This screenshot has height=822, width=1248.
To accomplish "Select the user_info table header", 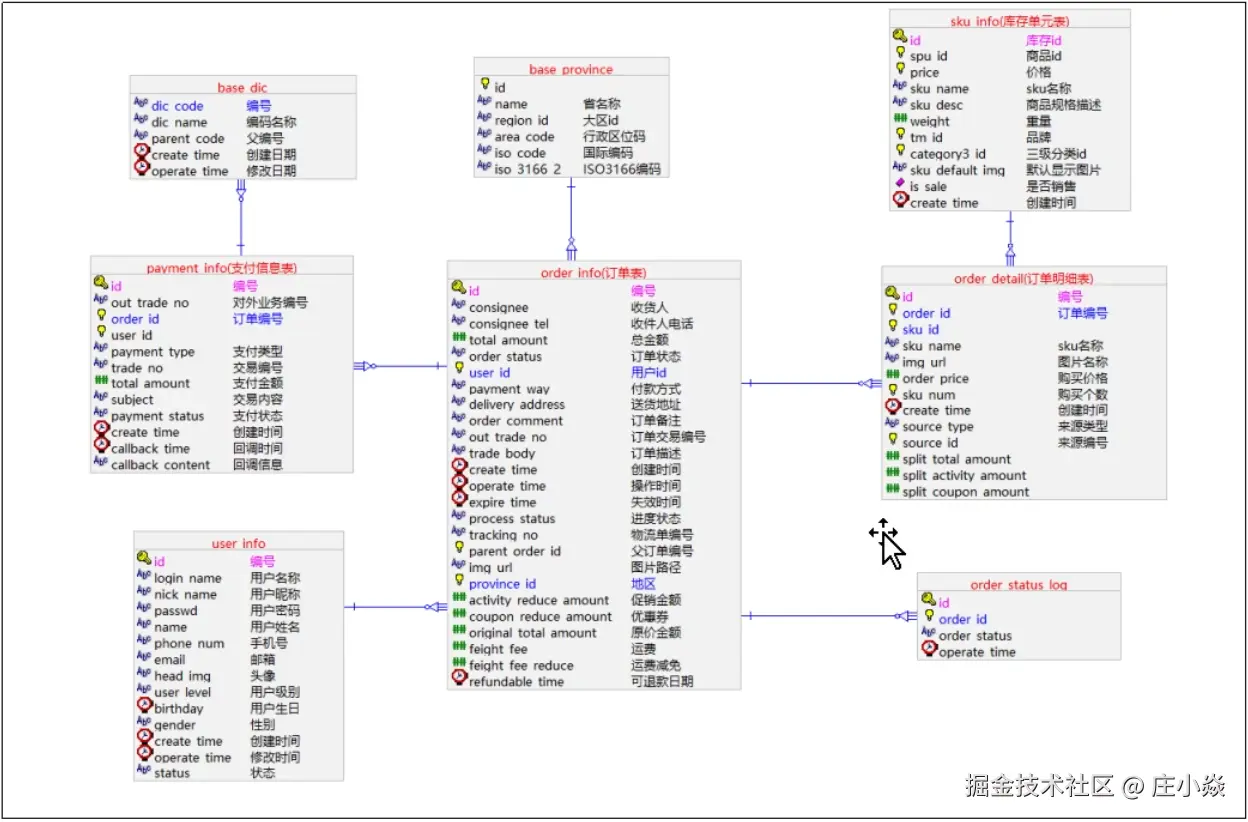I will [x=239, y=543].
